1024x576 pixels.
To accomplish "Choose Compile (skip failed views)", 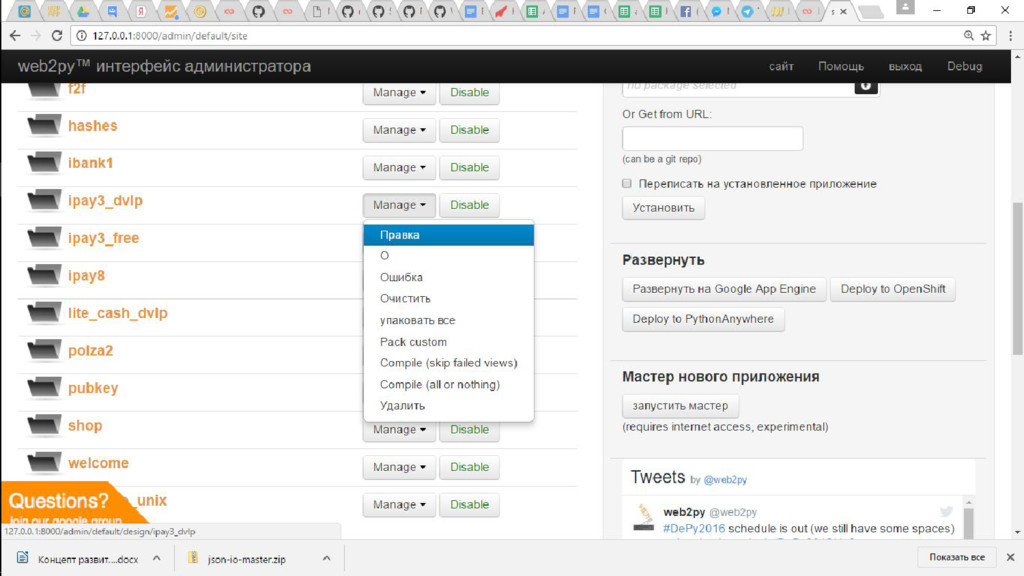I will click(x=449, y=363).
